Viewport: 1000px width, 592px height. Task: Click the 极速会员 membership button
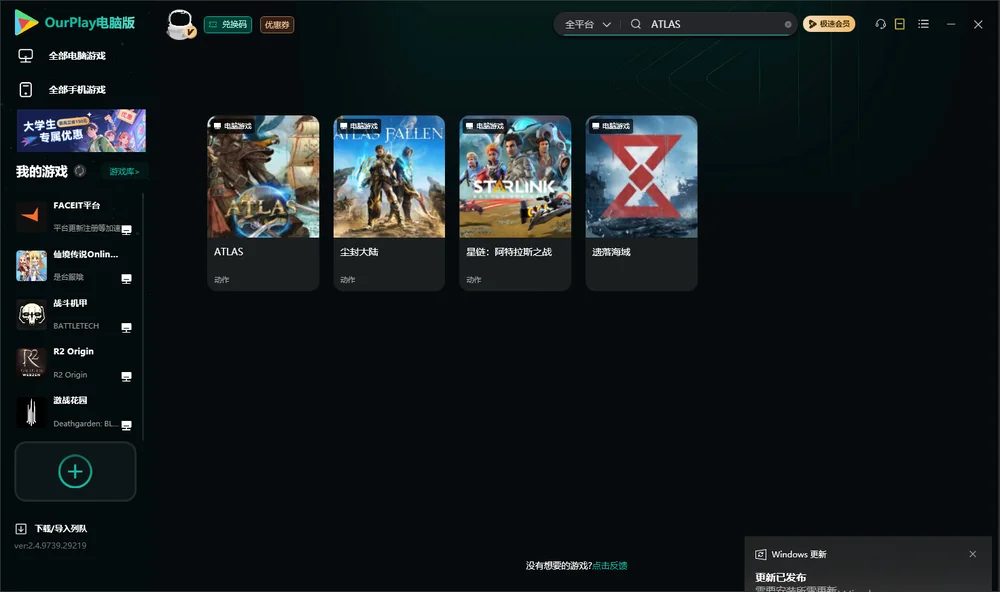pos(829,24)
